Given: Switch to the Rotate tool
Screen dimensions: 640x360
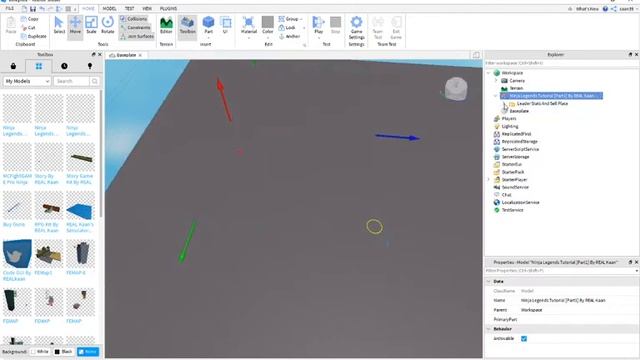Looking at the screenshot, I should click(x=107, y=25).
